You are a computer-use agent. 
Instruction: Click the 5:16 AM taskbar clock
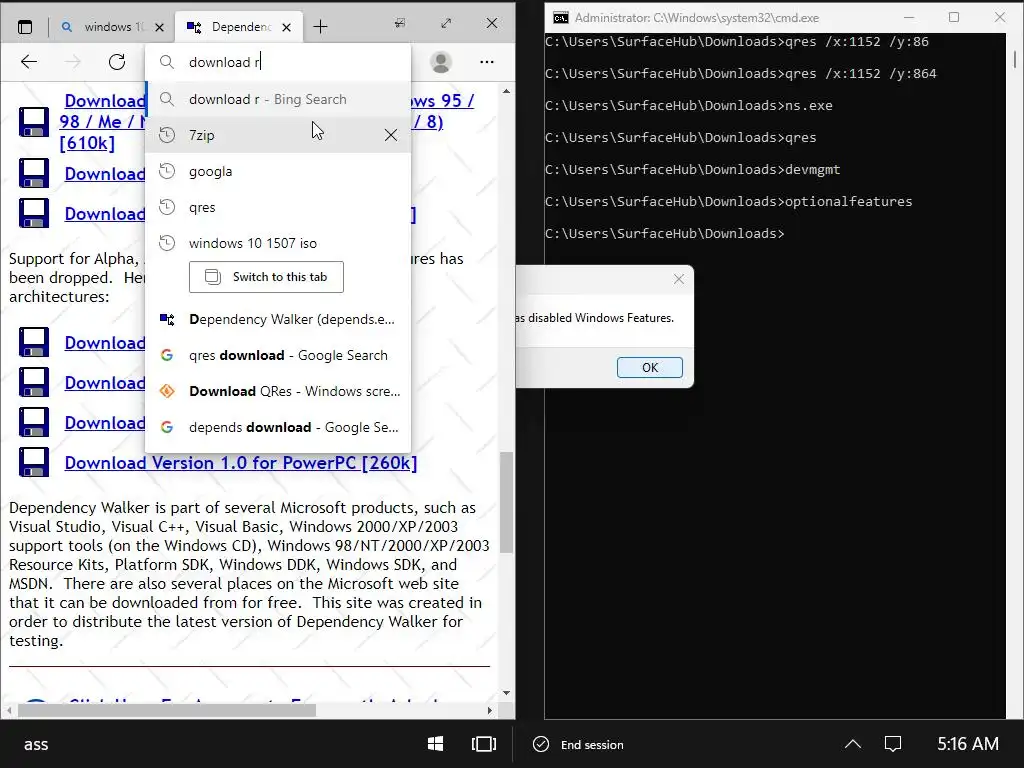tap(968, 744)
